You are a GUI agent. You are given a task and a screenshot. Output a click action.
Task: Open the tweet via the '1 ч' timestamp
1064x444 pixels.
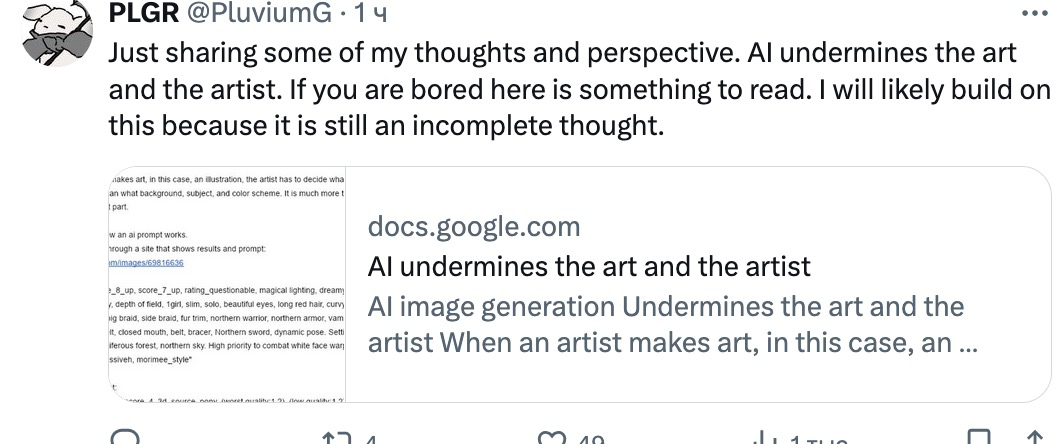point(357,16)
